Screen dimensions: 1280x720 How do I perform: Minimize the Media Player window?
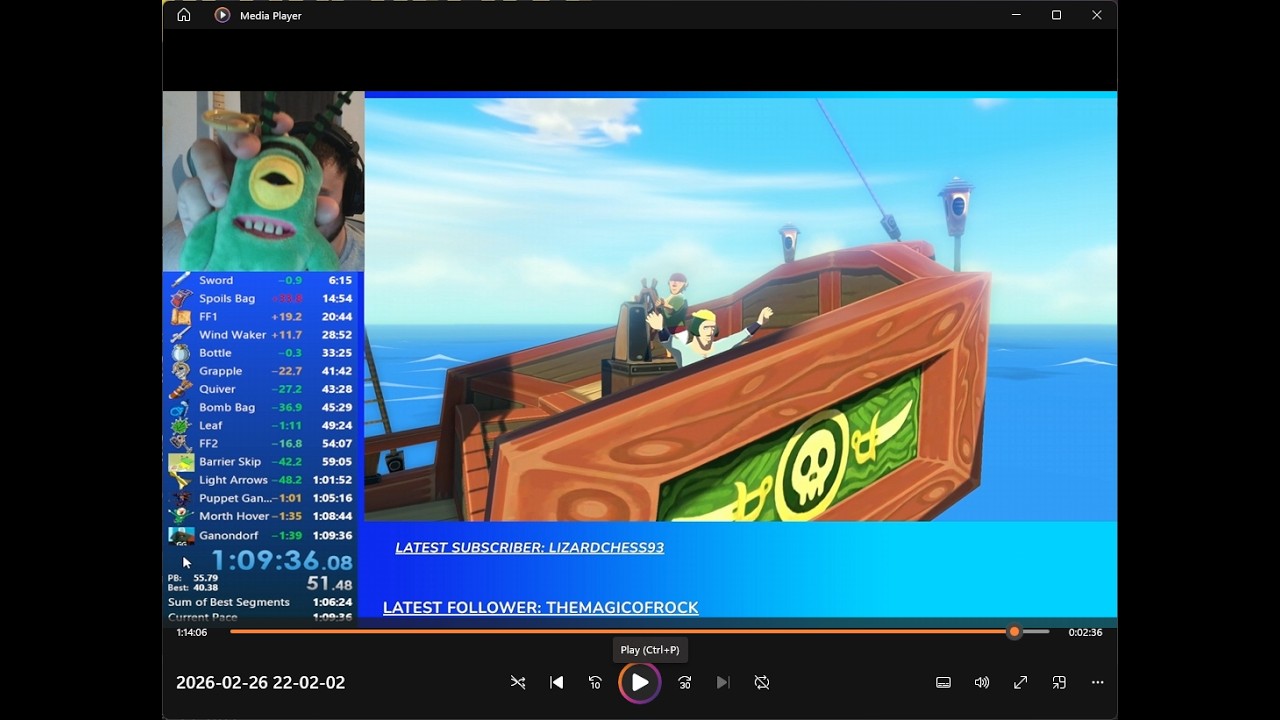[1016, 15]
